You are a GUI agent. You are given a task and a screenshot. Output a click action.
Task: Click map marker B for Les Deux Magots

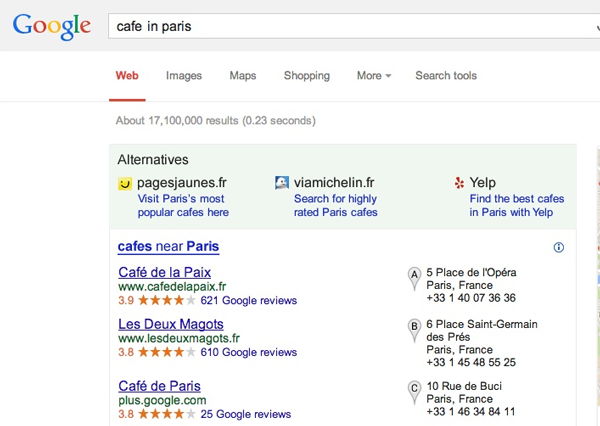coord(414,328)
